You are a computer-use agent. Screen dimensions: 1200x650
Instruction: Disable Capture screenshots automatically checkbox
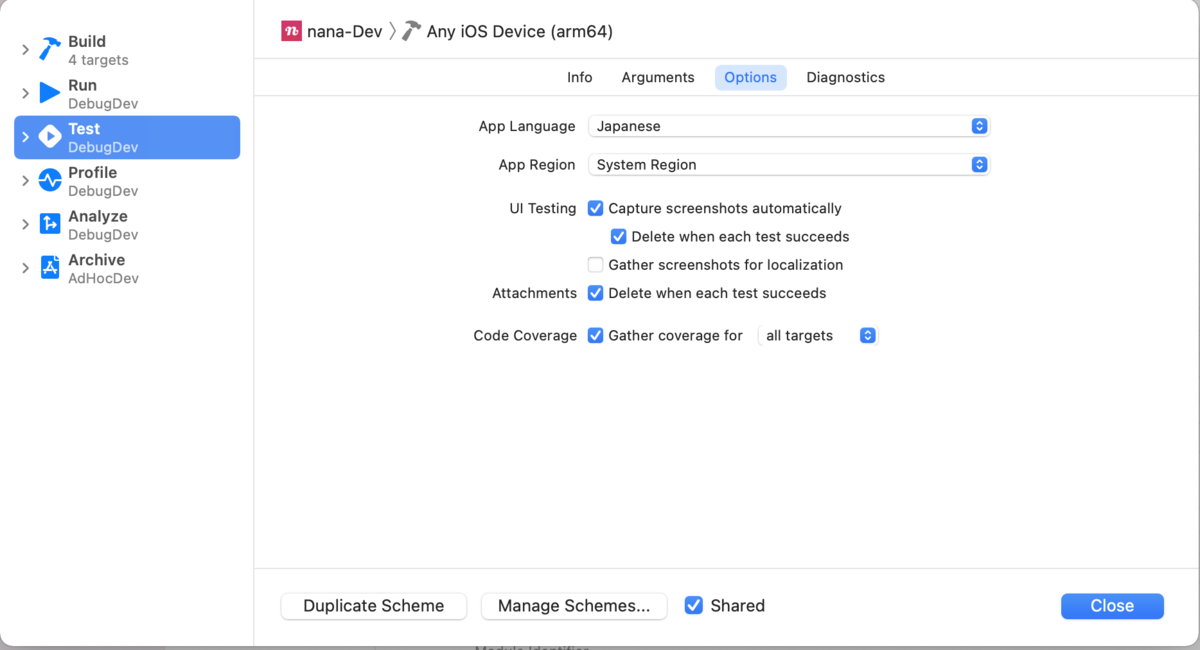pos(595,209)
